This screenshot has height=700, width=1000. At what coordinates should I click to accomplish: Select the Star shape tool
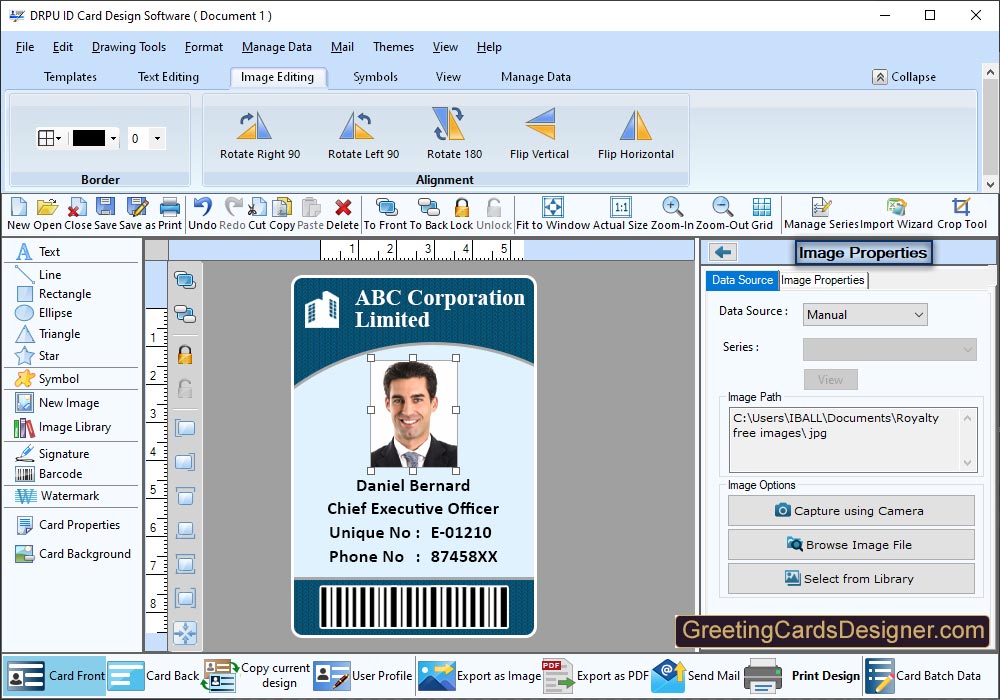click(37, 356)
